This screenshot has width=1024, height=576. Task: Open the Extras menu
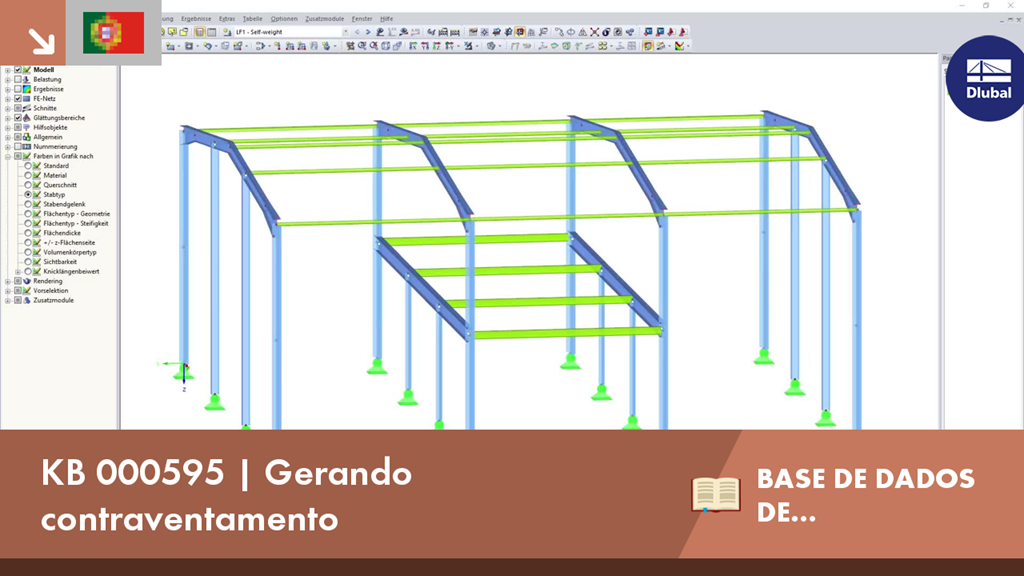227,19
